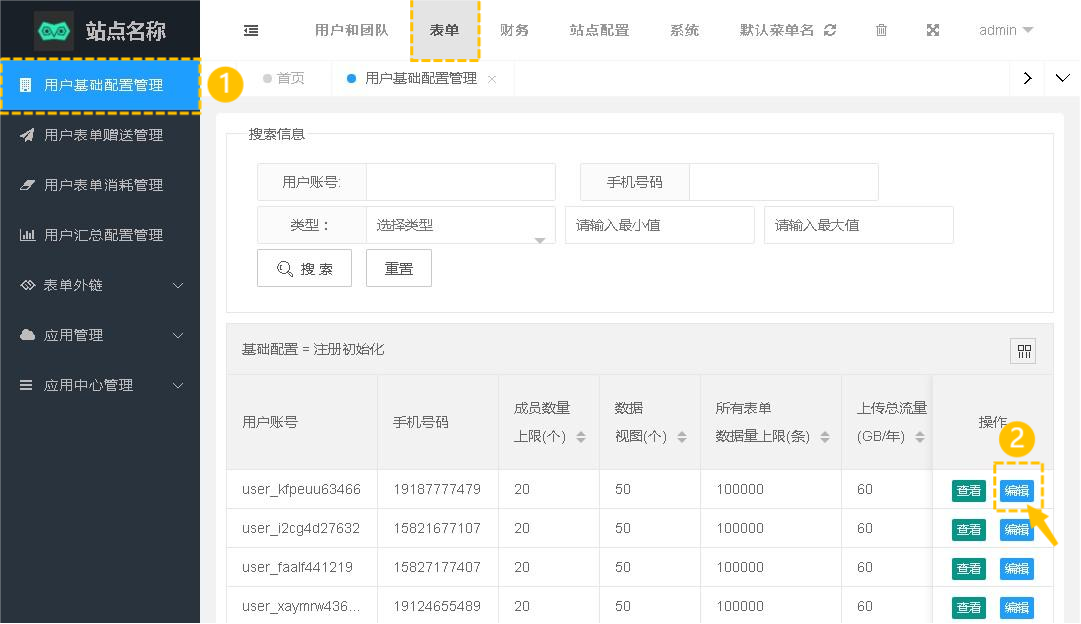Screen dimensions: 1081x624
Task: Switch to the 财务 top menu
Action: point(514,30)
